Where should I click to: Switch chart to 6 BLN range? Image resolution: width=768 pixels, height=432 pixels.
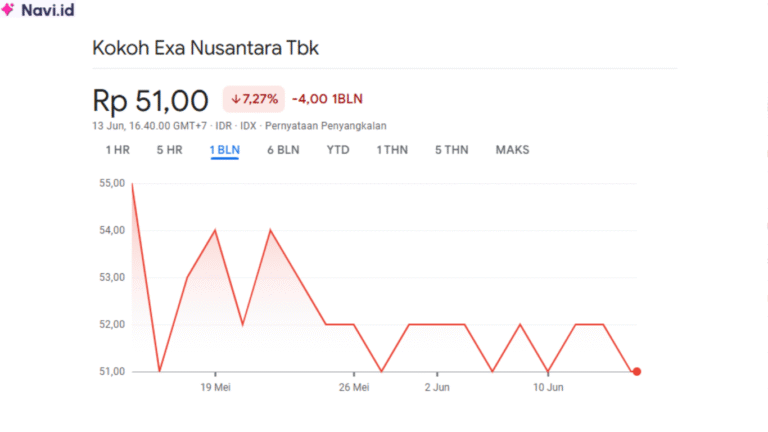[283, 150]
